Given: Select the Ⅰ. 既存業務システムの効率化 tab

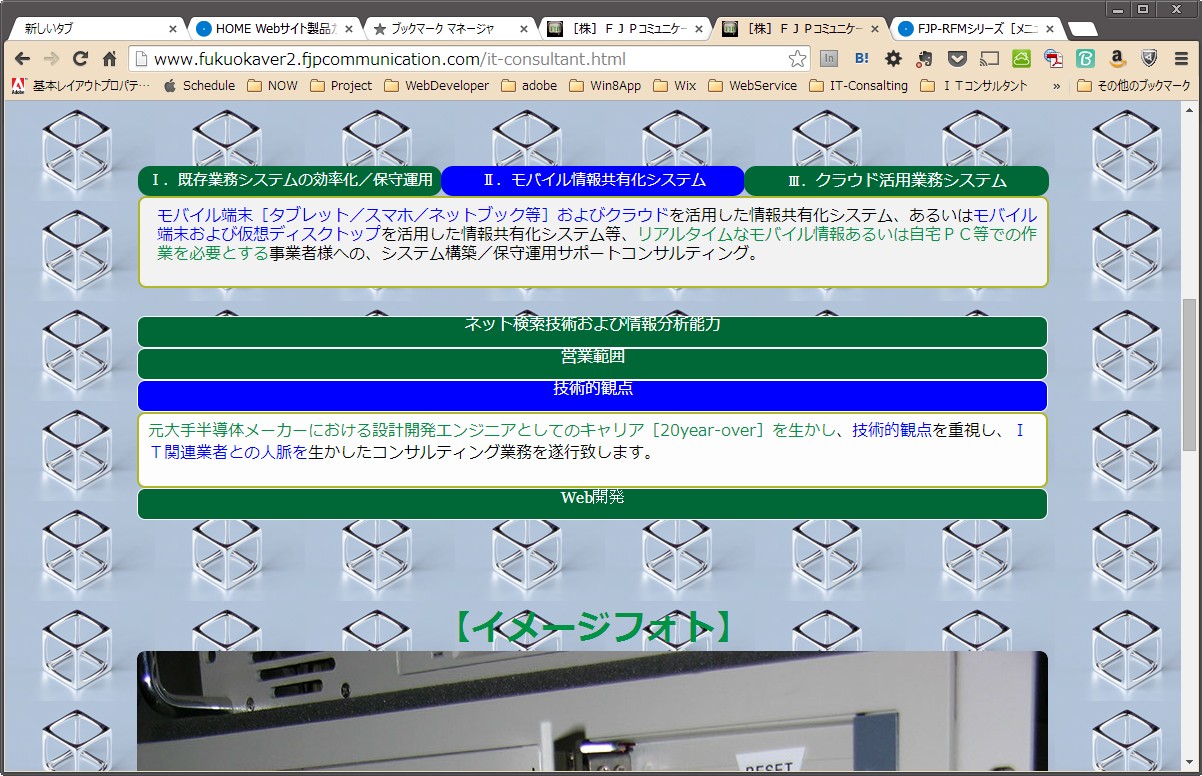Looking at the screenshot, I should pyautogui.click(x=290, y=181).
